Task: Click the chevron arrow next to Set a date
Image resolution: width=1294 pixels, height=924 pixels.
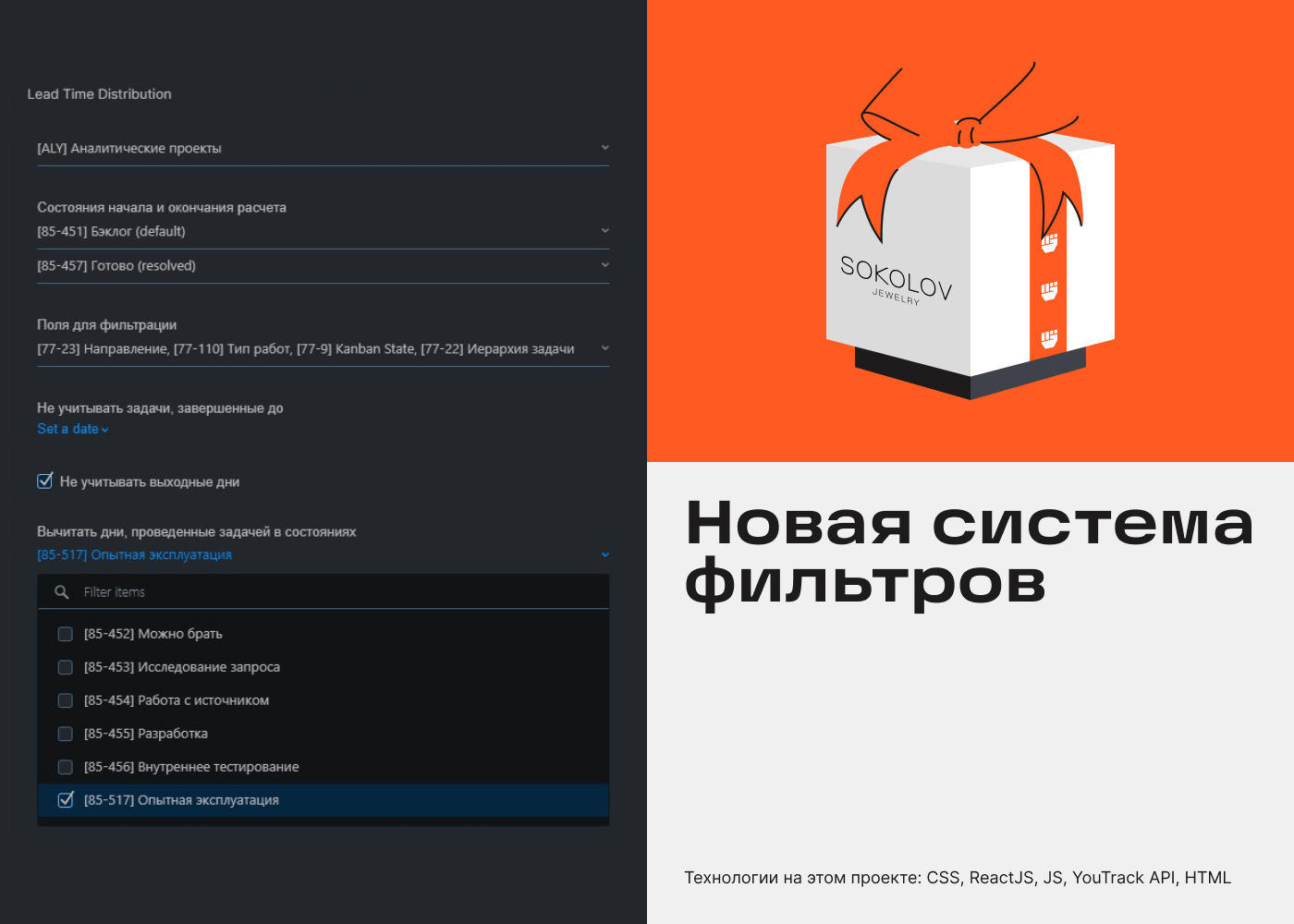Action: 105,430
